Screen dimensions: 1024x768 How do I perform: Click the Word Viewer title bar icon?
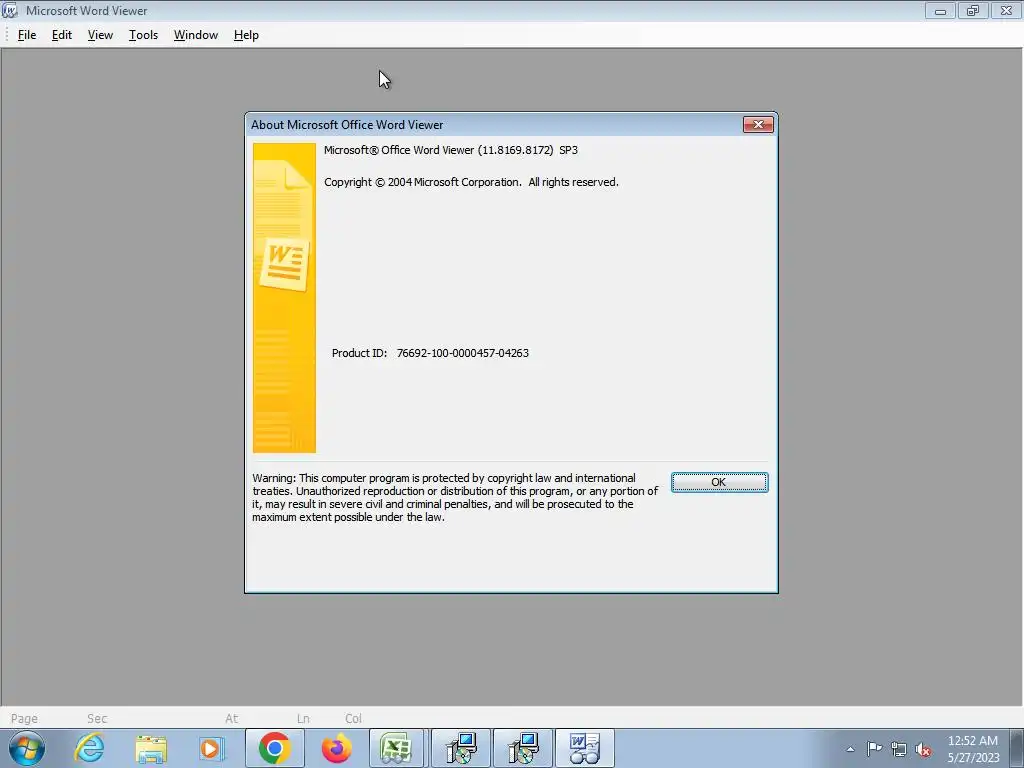10,10
